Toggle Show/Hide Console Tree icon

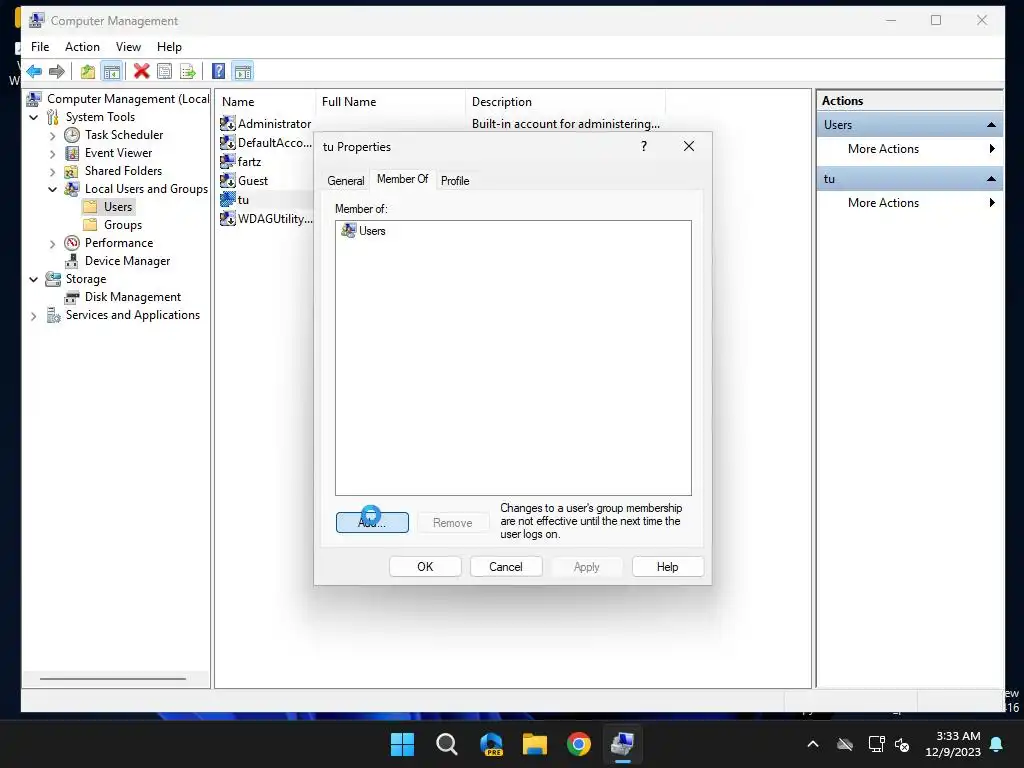(x=112, y=71)
